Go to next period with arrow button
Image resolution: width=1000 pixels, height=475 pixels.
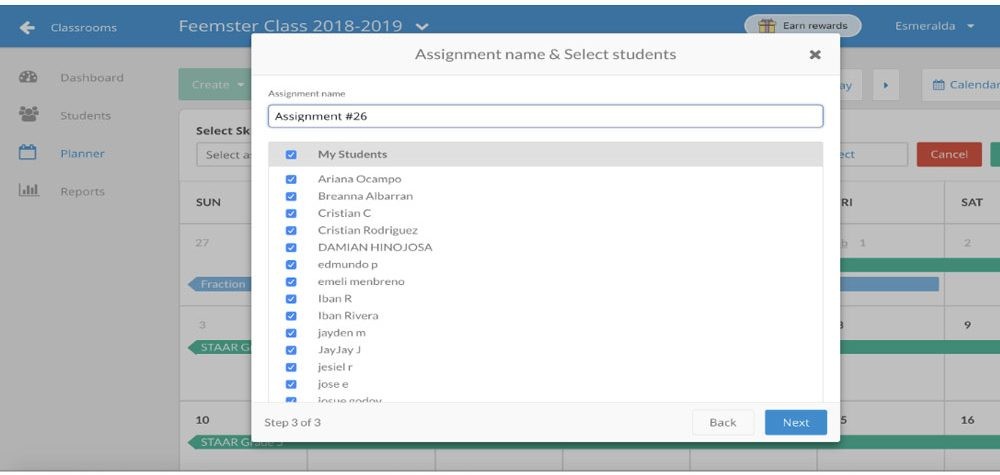(886, 85)
